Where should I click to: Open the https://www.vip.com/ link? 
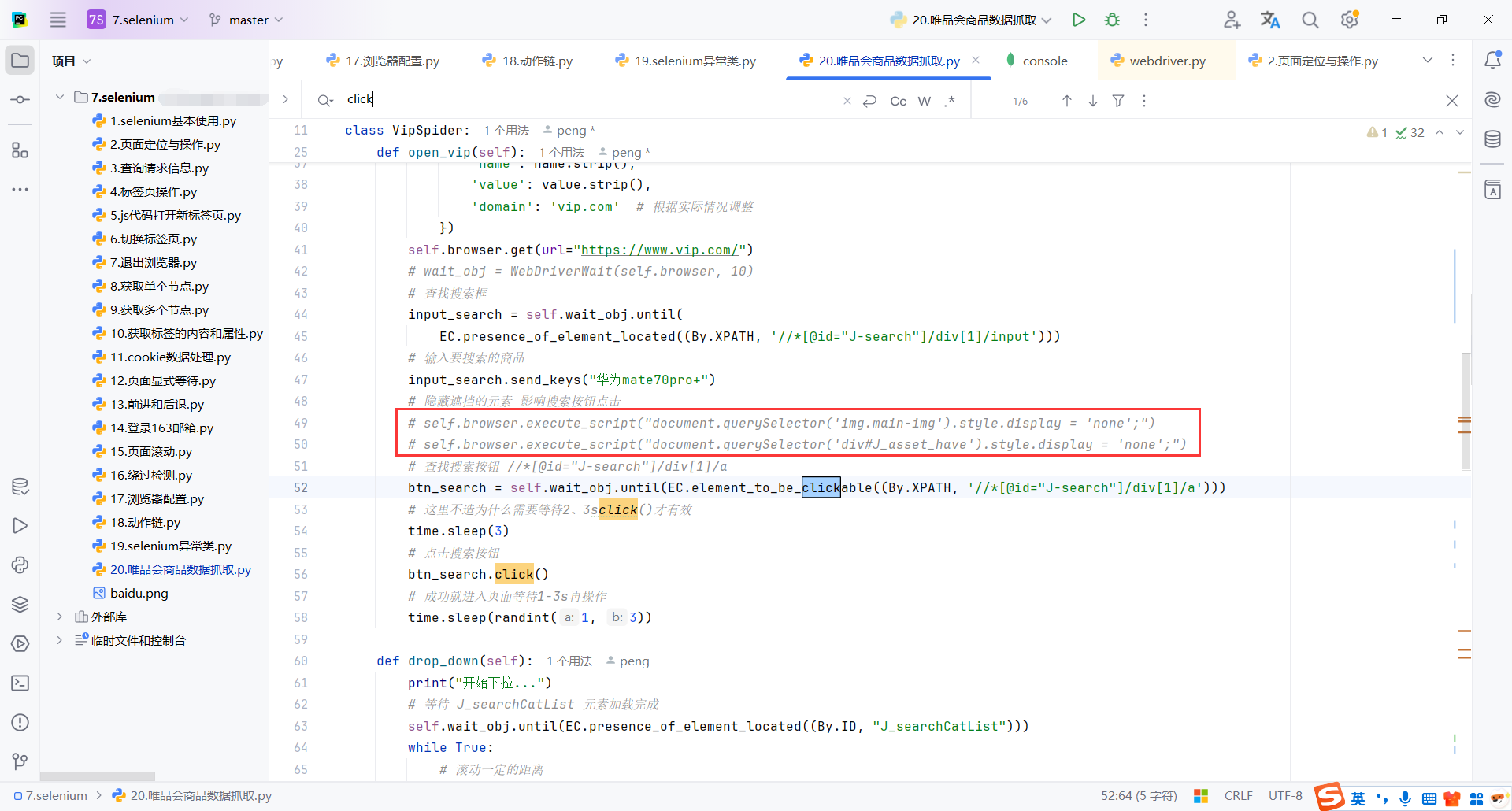659,250
